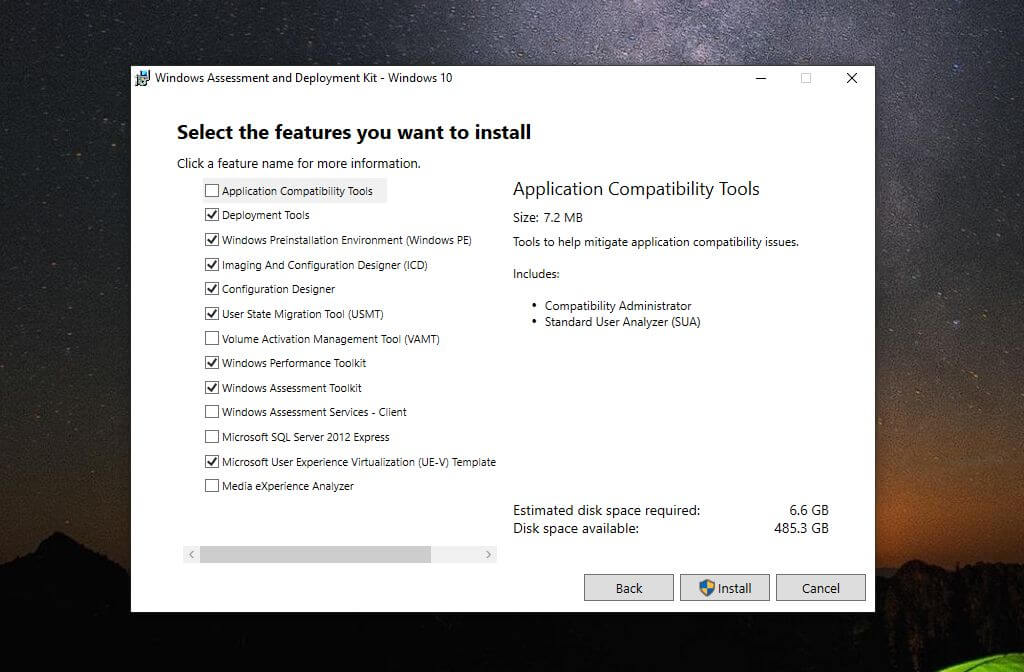1024x672 pixels.
Task: Toggle User State Migration Tool (USMT) checkbox
Action: point(212,313)
